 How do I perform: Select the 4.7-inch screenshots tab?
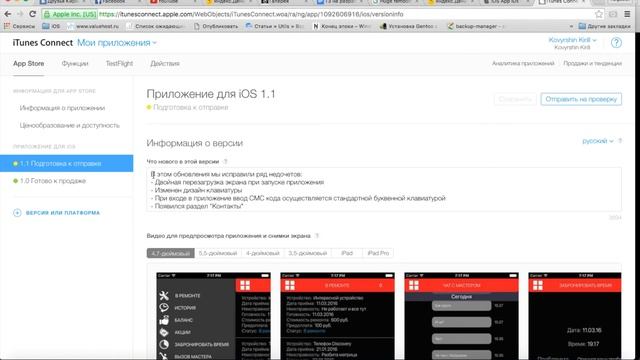coord(171,253)
